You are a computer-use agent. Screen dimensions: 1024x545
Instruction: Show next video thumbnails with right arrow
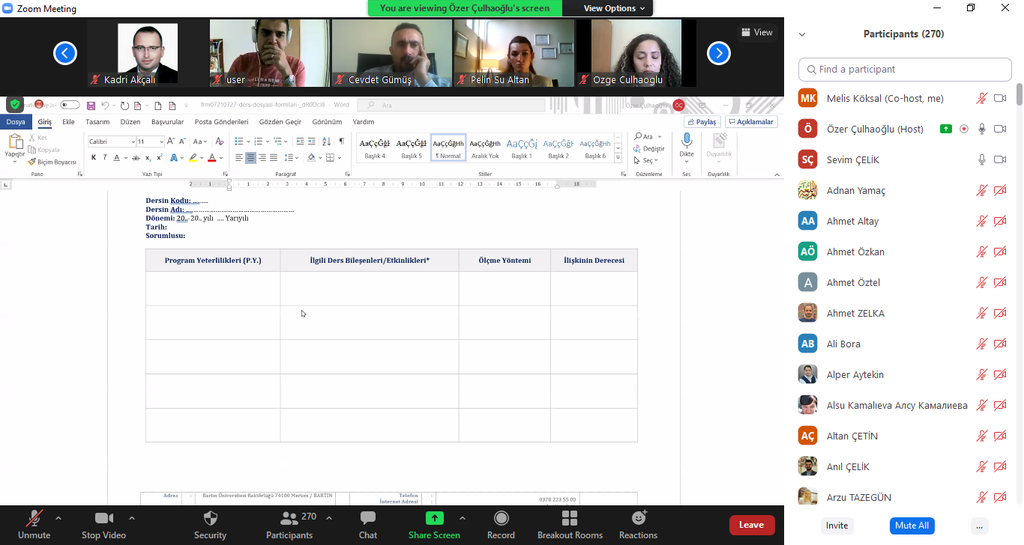tap(718, 53)
